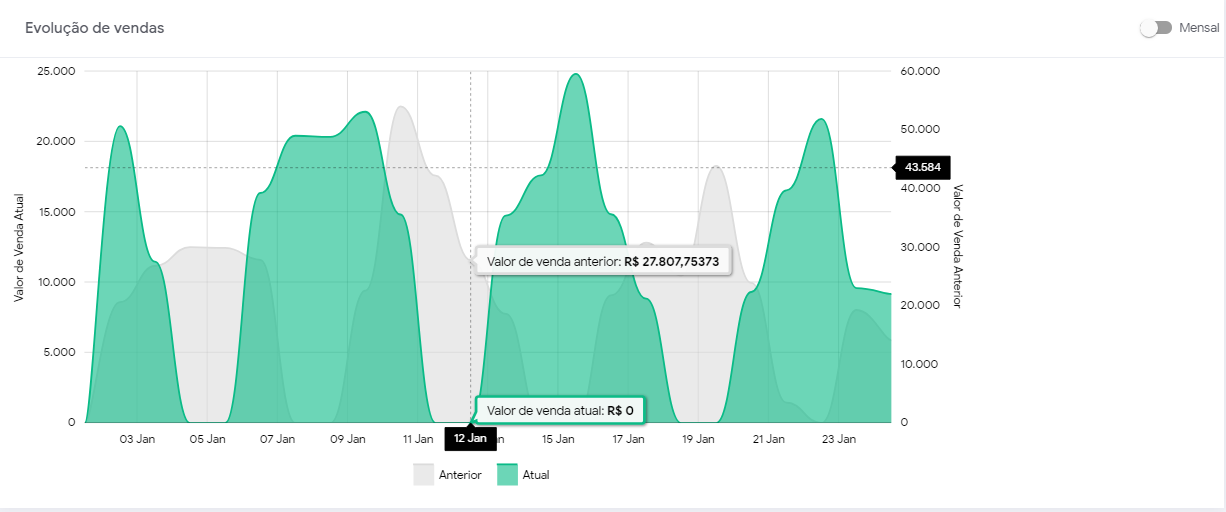Viewport: 1226px width, 512px height.
Task: Select the 03 Jan axis label
Action: click(x=137, y=439)
